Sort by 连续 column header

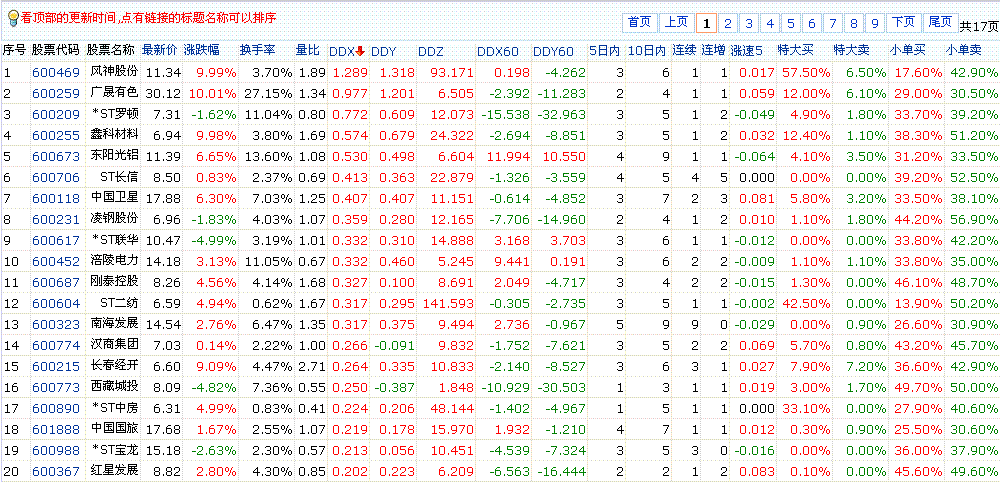click(686, 50)
